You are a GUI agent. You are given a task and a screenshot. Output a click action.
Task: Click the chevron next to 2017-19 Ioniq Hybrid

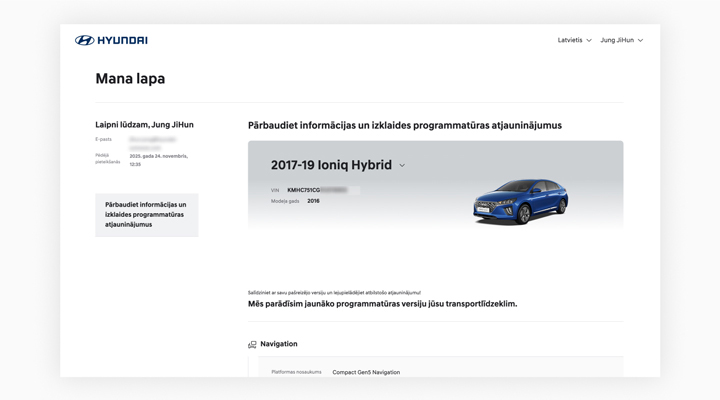(x=402, y=166)
